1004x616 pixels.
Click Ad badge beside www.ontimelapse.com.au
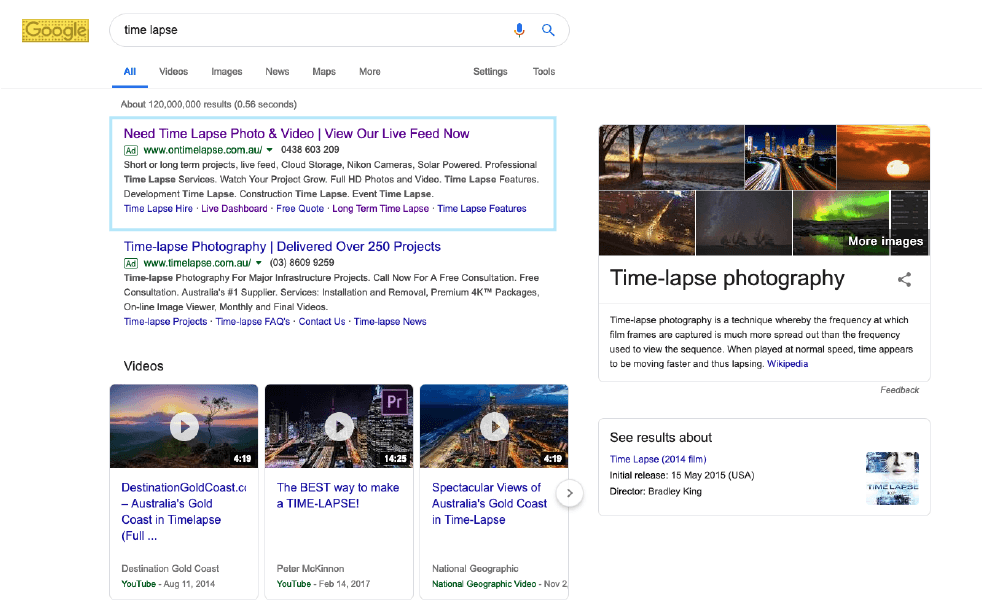pos(131,150)
